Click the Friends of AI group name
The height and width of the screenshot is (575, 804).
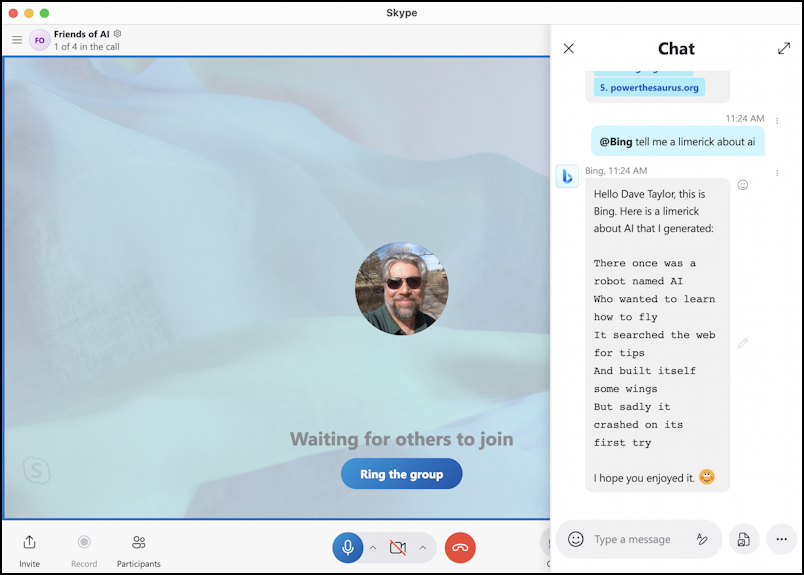coord(82,34)
